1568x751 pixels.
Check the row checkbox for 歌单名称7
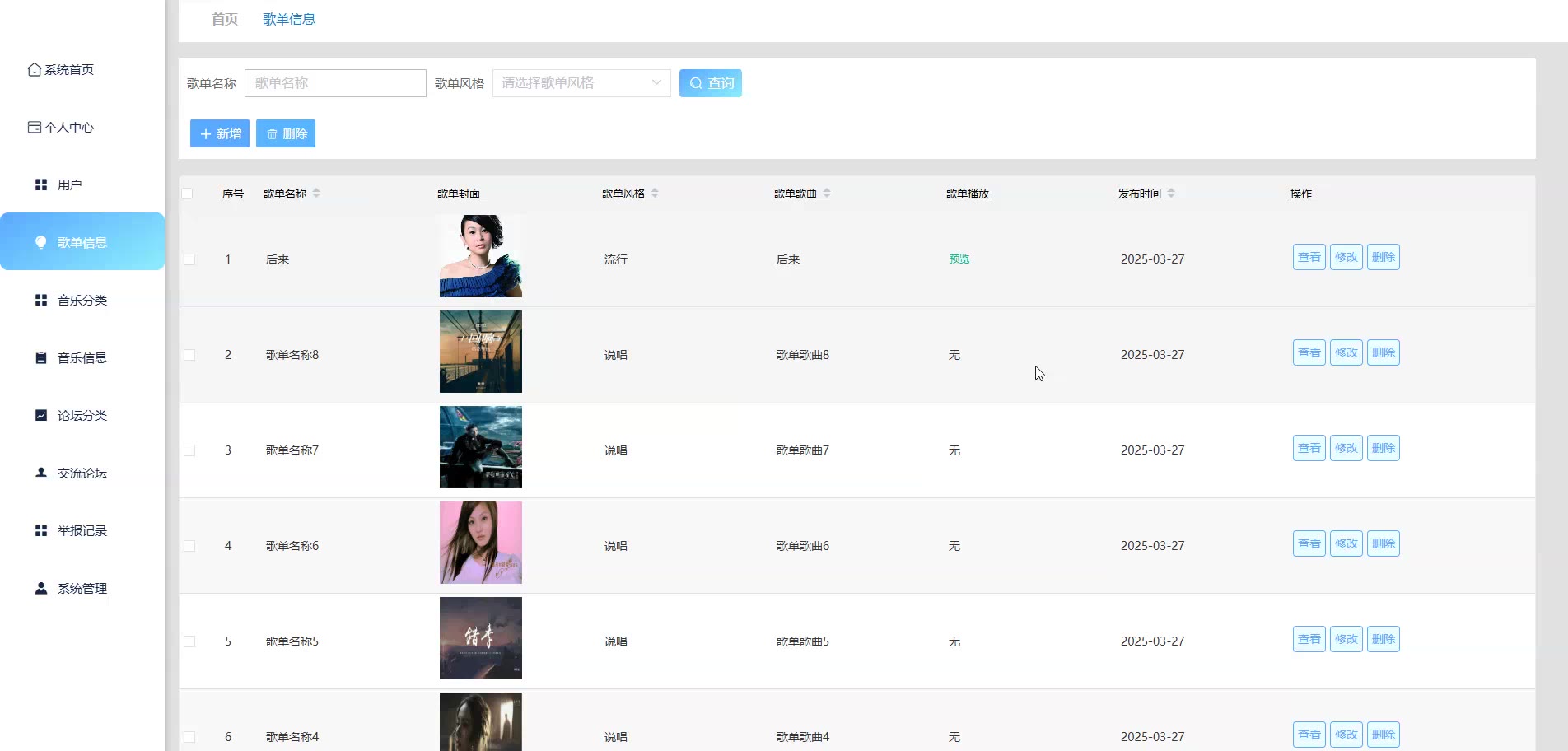click(189, 450)
